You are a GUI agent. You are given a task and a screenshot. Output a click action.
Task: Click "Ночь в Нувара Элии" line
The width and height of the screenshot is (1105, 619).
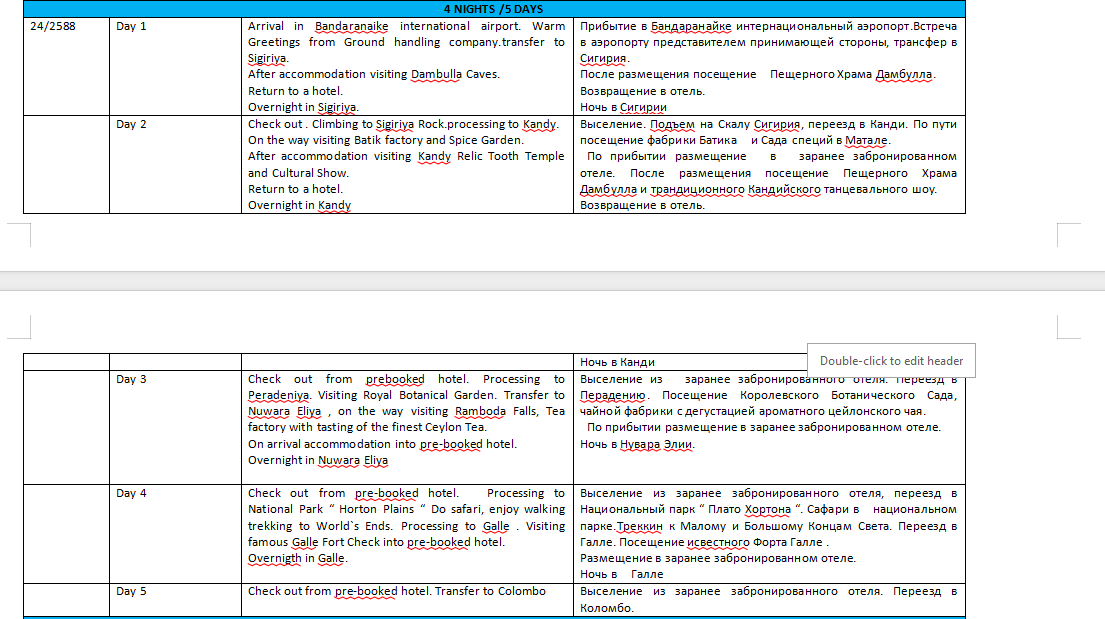(636, 444)
